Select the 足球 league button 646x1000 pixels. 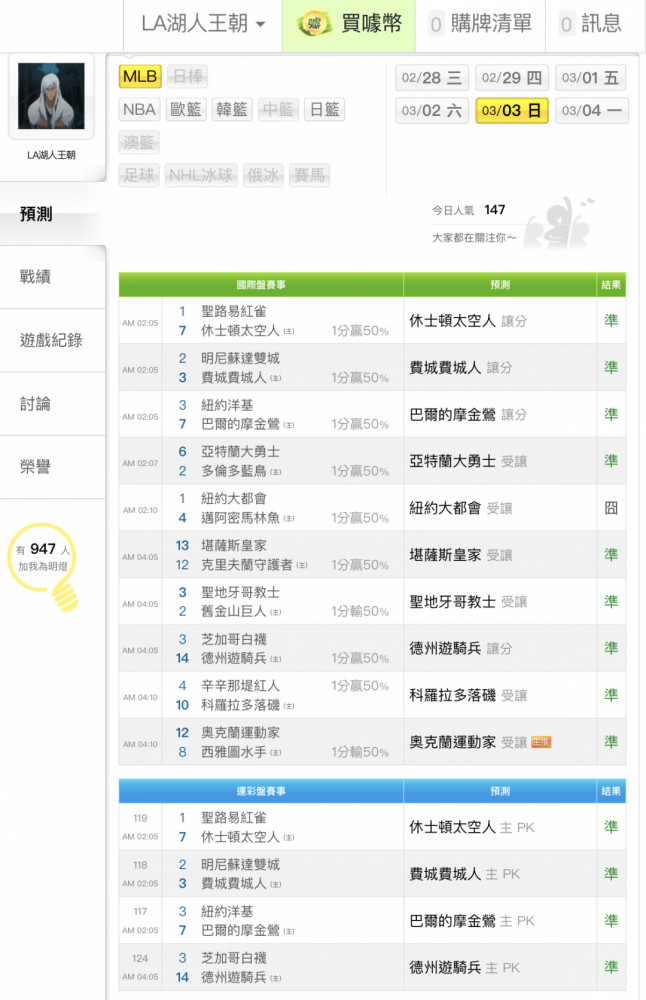[x=139, y=175]
